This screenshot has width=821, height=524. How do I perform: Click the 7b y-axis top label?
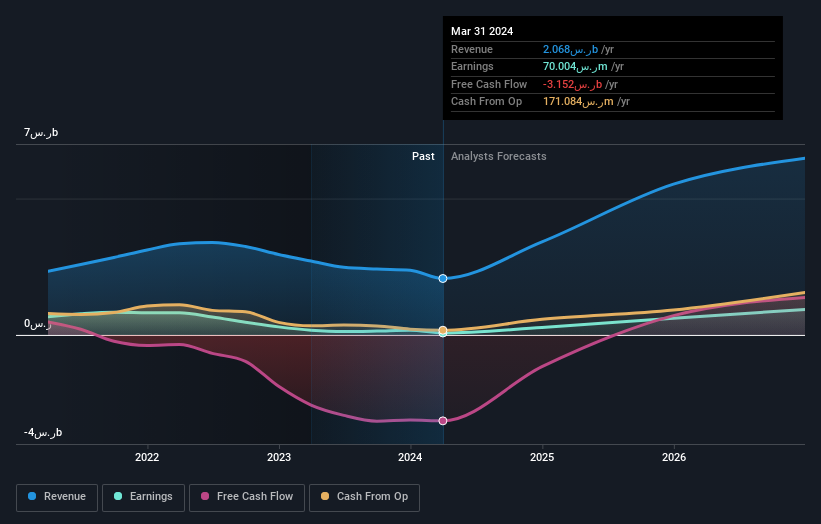(x=41, y=132)
